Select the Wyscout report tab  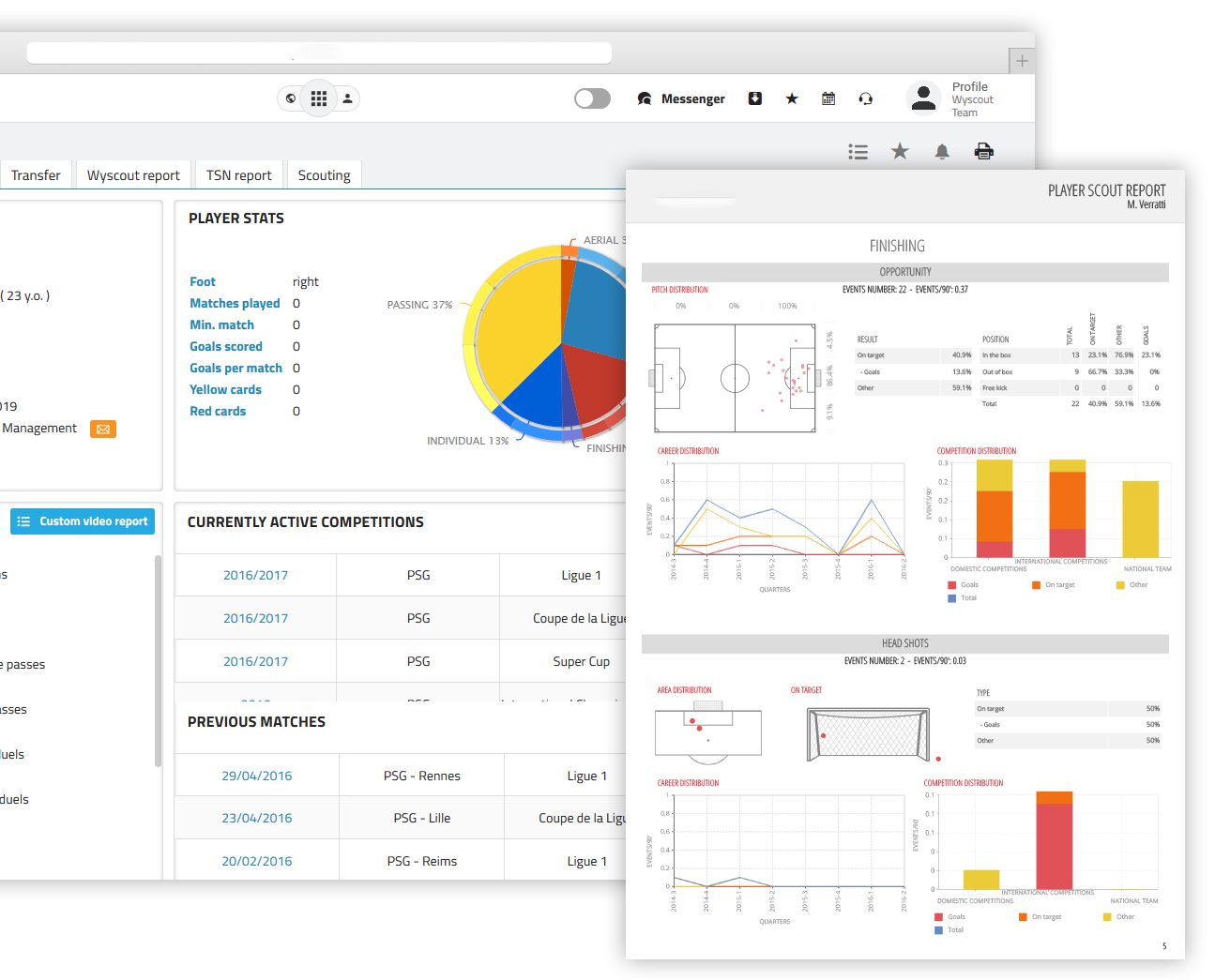(x=133, y=174)
